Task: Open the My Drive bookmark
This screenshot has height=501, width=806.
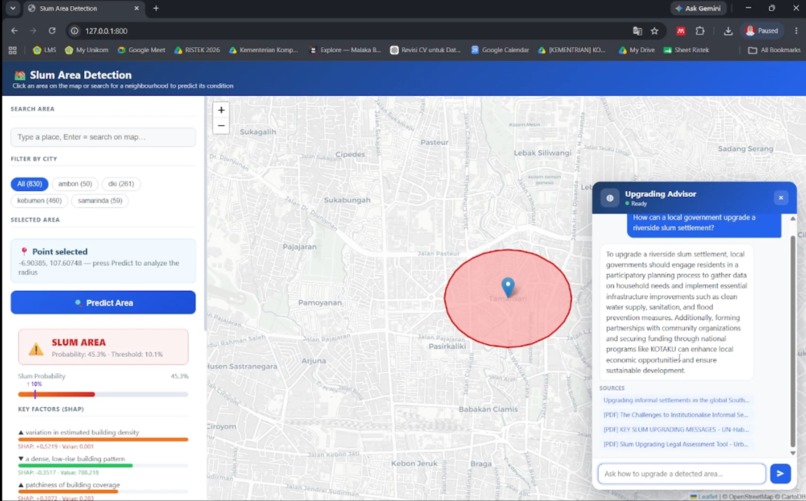Action: 636,50
